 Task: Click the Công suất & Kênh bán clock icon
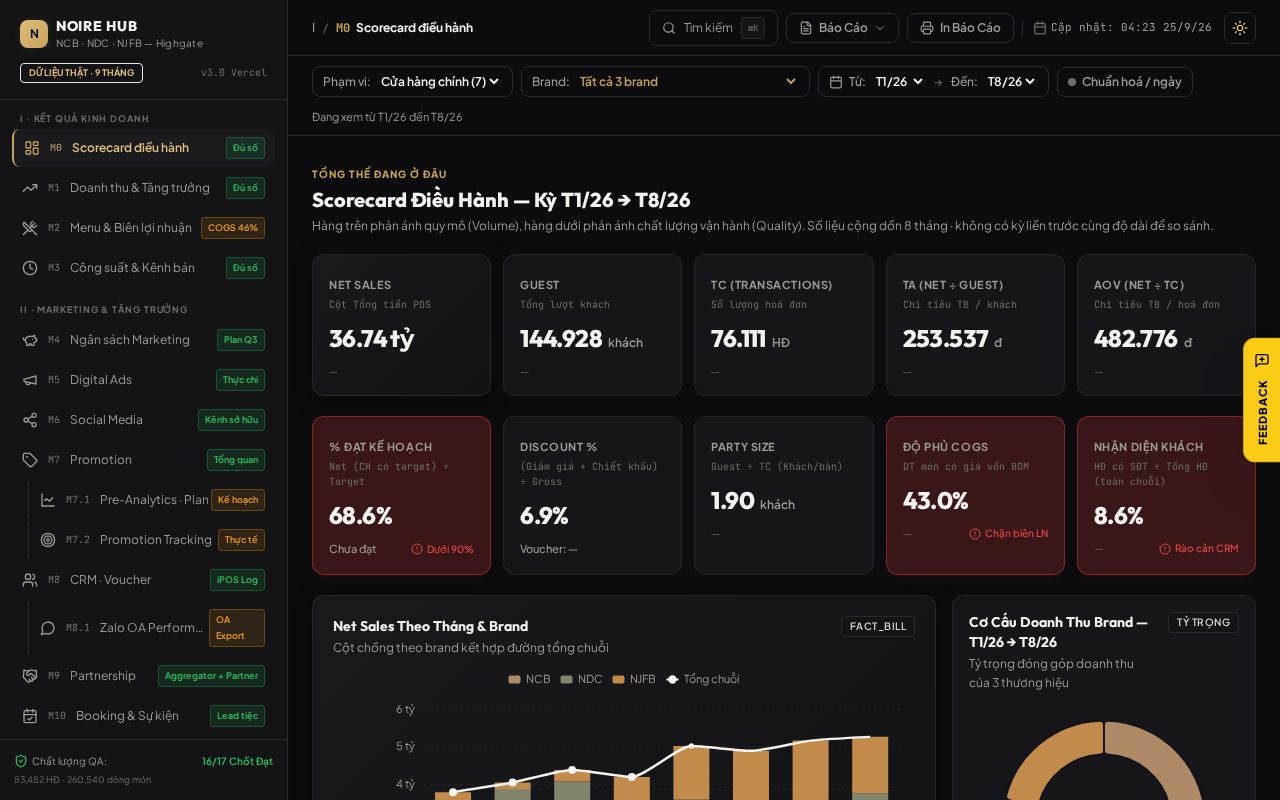pos(30,268)
